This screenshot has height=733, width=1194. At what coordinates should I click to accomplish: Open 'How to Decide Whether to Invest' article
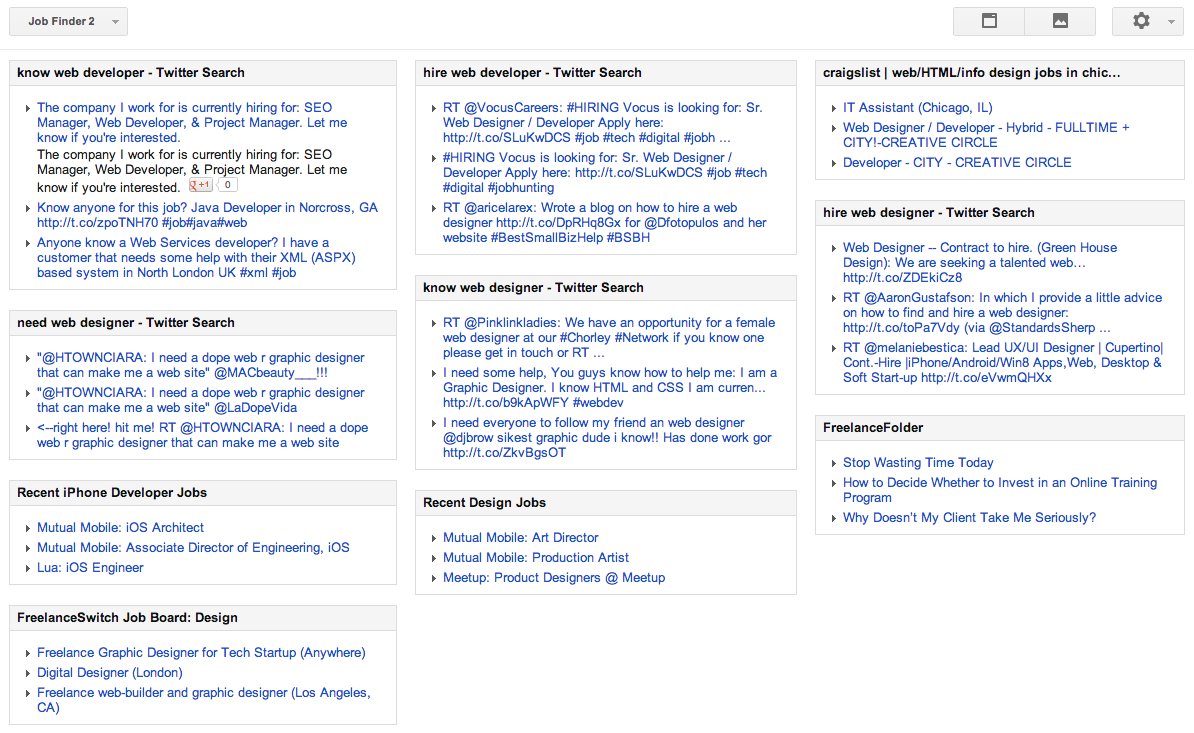click(1000, 489)
